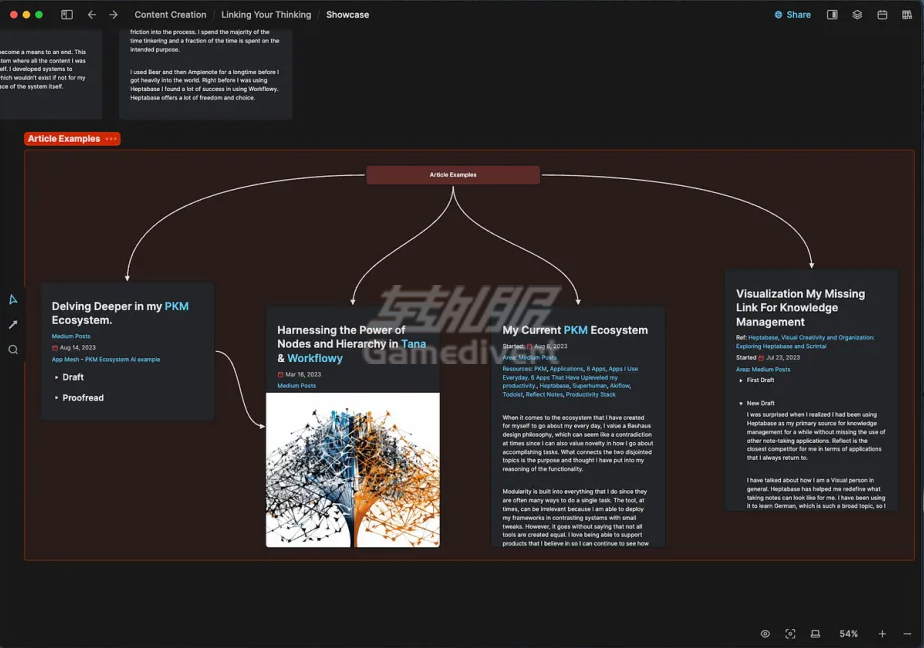This screenshot has width=924, height=648.
Task: Open the calendar icon beside Aug 14, 2023
Action: pyautogui.click(x=55, y=348)
